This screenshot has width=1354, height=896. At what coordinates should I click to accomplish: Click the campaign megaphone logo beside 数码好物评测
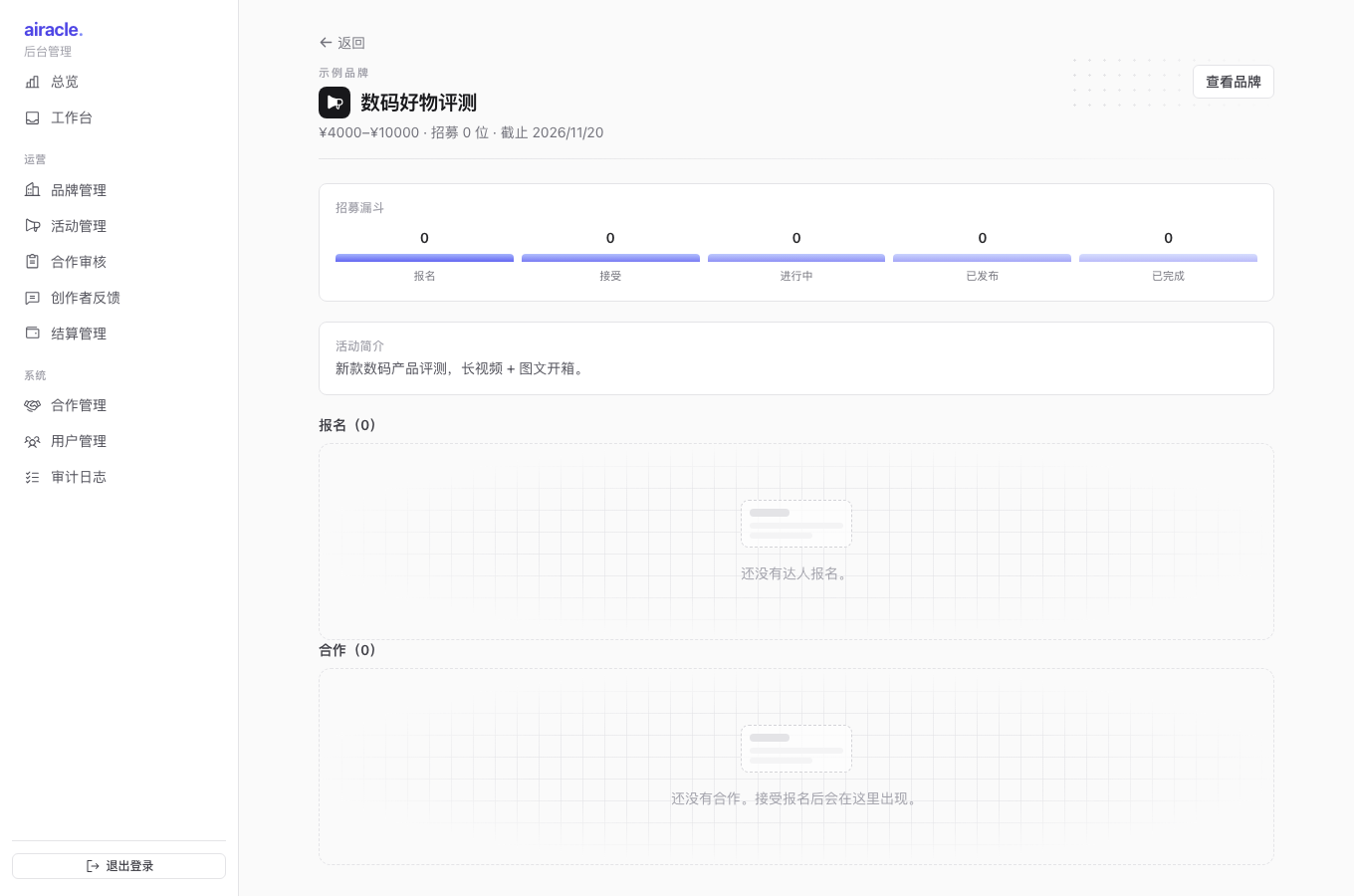(x=335, y=103)
